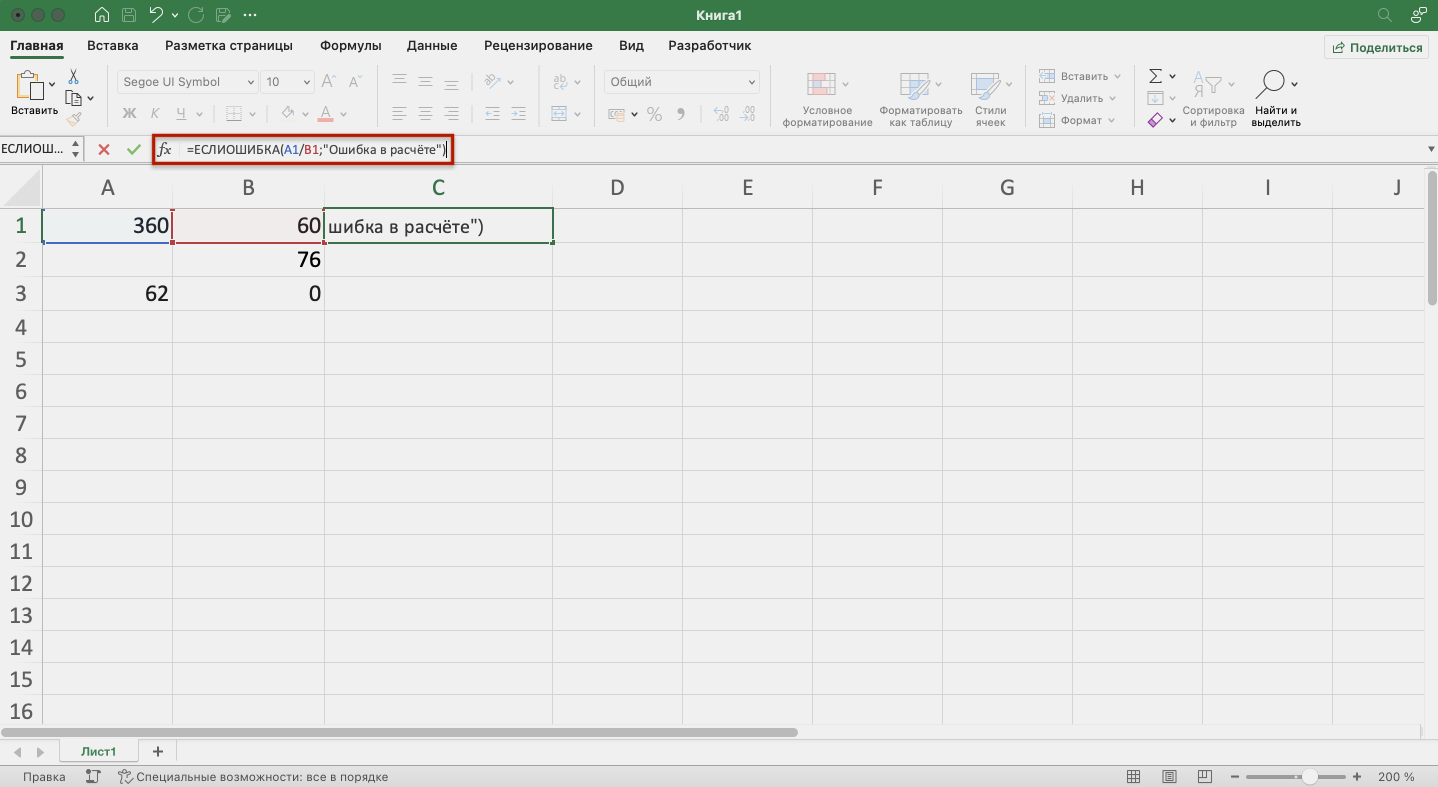This screenshot has width=1438, height=787.
Task: Click the fx insert function icon
Action: click(x=165, y=149)
